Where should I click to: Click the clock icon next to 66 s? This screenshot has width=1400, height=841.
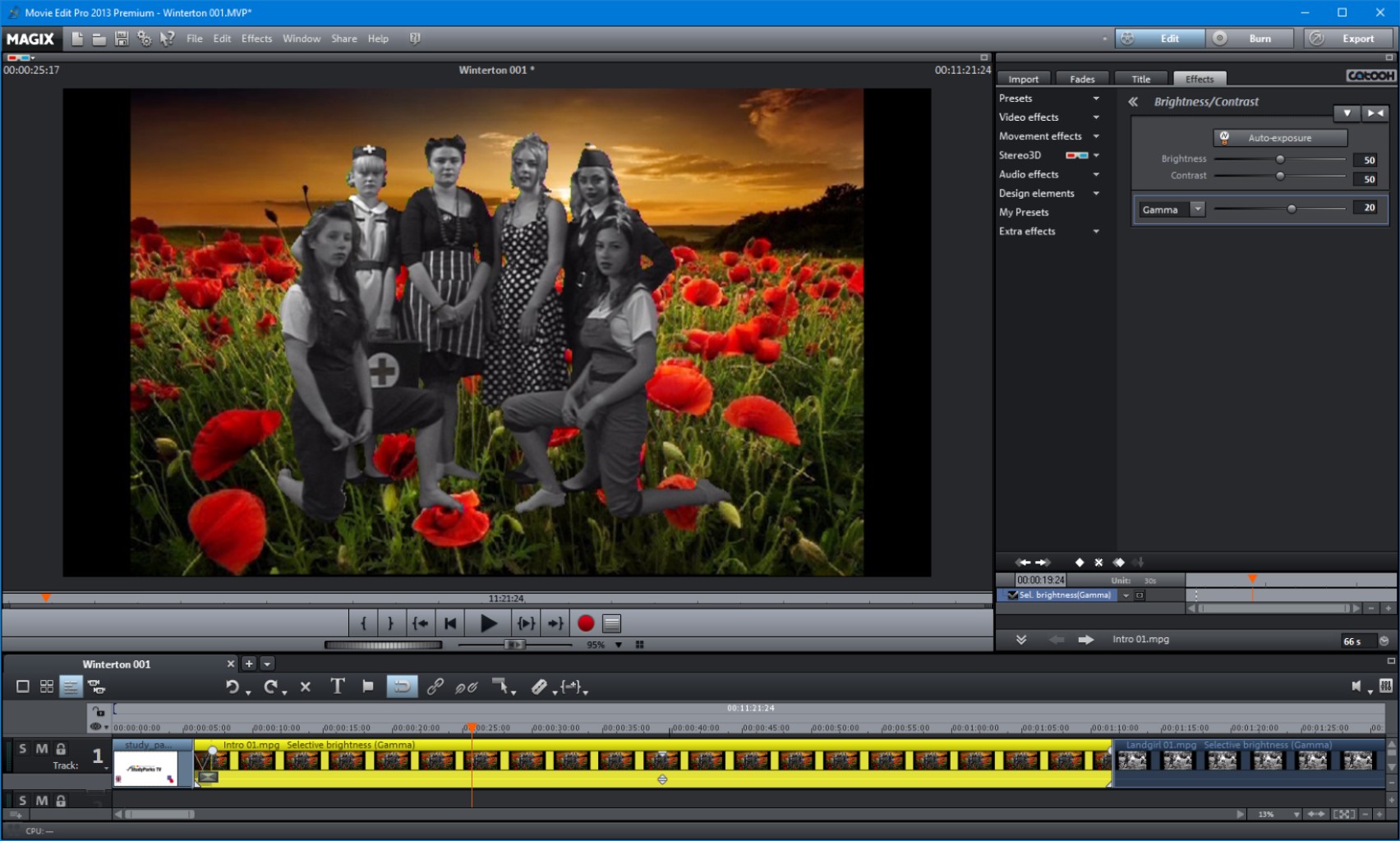(x=1384, y=641)
